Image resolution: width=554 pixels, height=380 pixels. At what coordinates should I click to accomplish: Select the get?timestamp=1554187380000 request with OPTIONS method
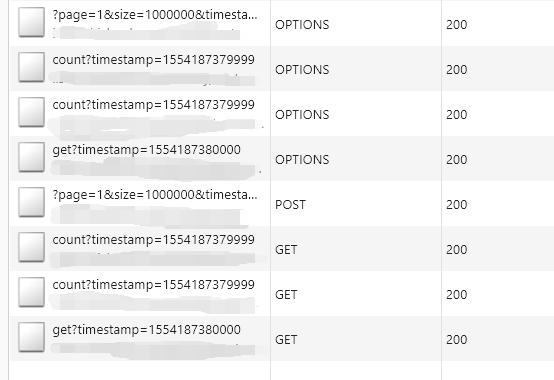tap(147, 150)
